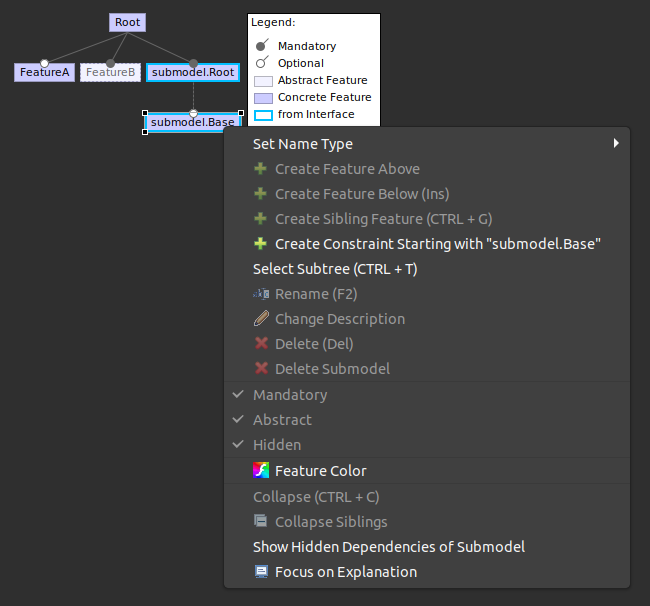This screenshot has width=650, height=606.
Task: Click the Legend: title text
Action: [273, 22]
